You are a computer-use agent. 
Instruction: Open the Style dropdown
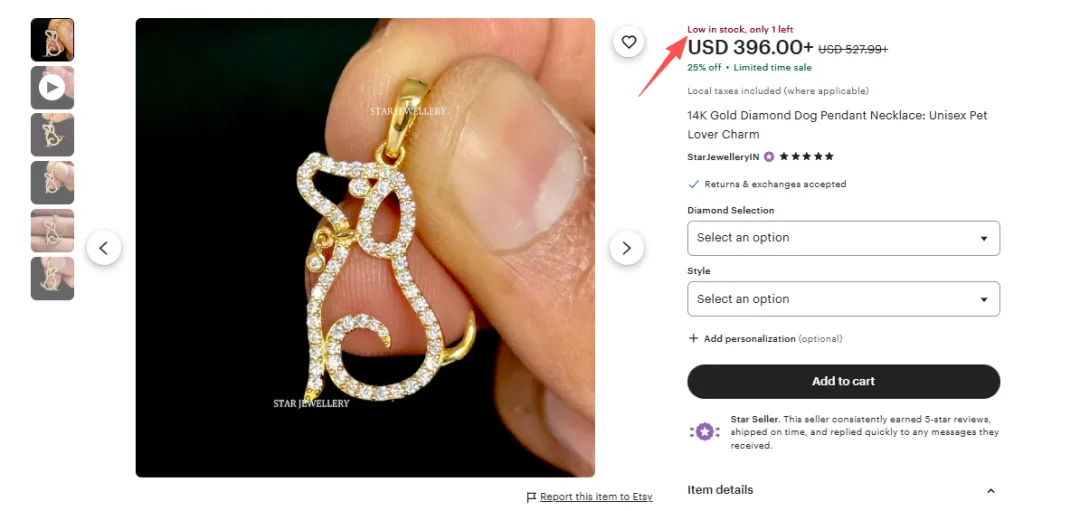click(x=843, y=299)
